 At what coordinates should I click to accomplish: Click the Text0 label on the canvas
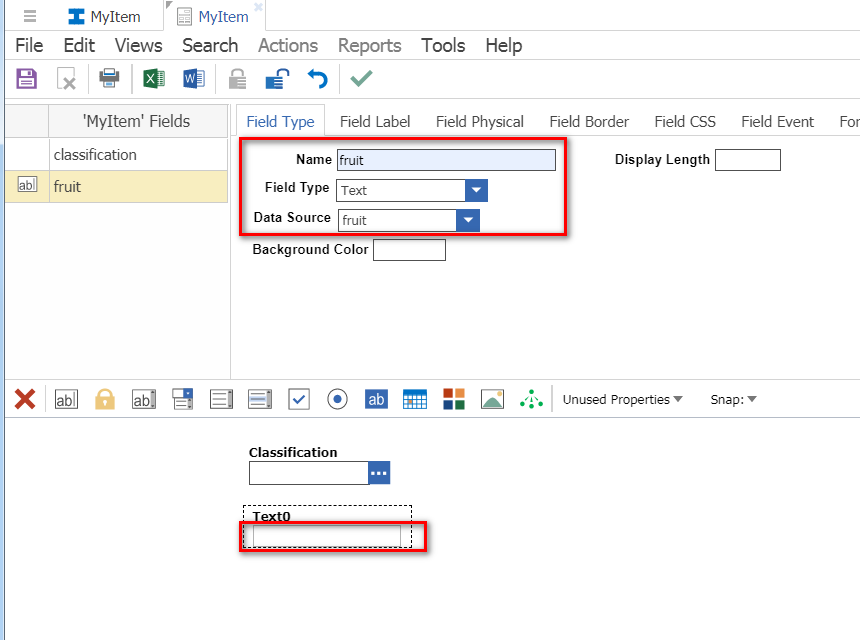(x=271, y=516)
